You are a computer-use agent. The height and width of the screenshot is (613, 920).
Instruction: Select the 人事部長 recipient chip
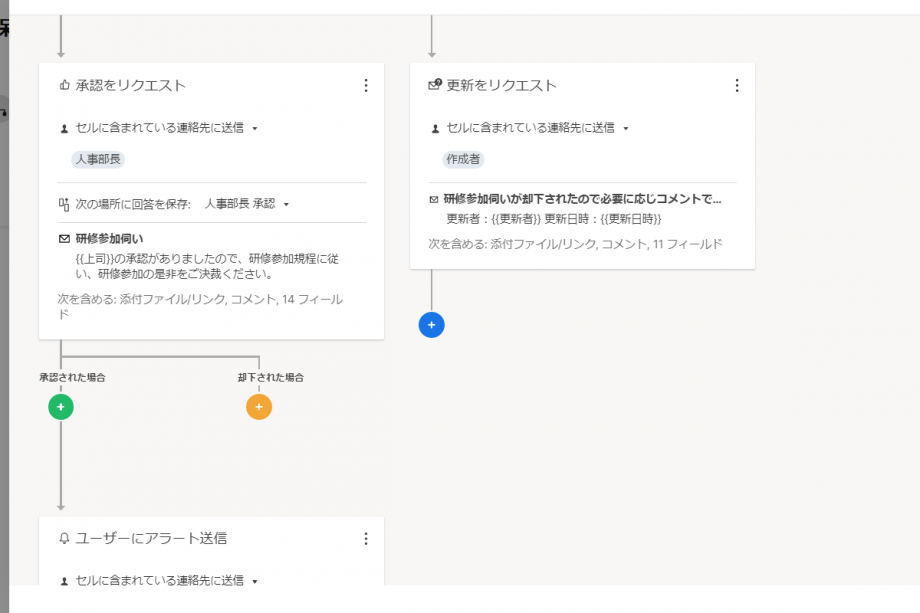point(99,159)
